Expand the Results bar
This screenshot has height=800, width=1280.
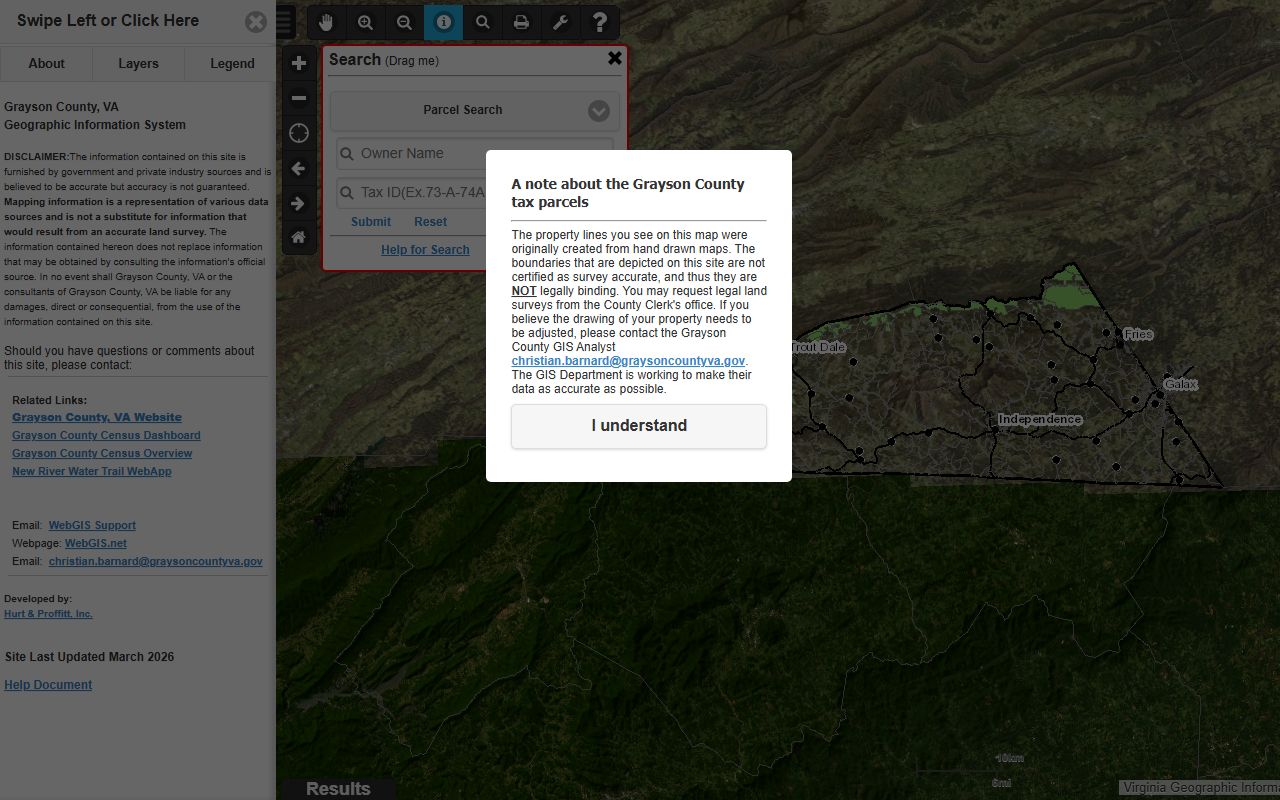coord(338,789)
